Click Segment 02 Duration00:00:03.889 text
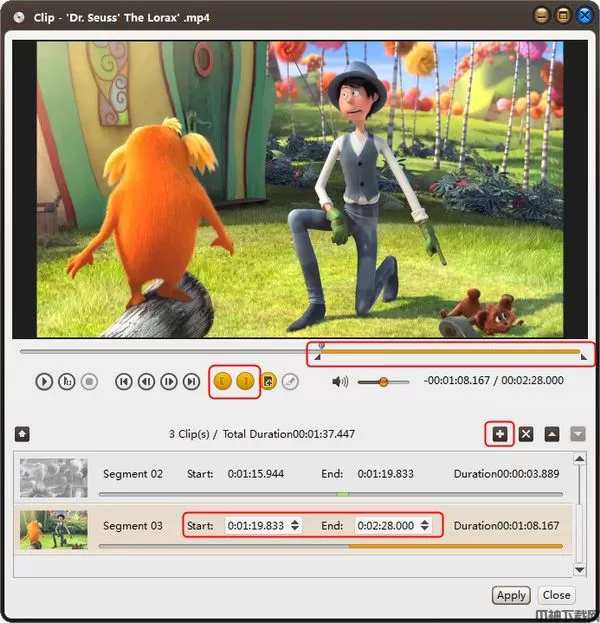The image size is (600, 623). 506,474
